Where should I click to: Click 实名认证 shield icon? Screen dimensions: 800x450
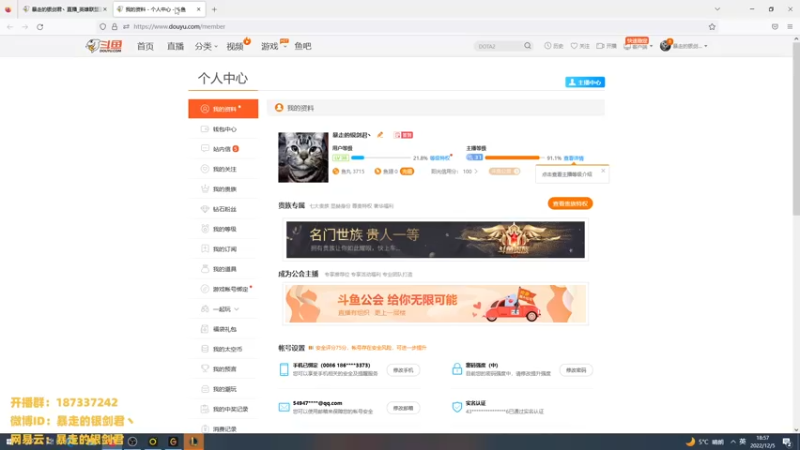click(x=457, y=407)
